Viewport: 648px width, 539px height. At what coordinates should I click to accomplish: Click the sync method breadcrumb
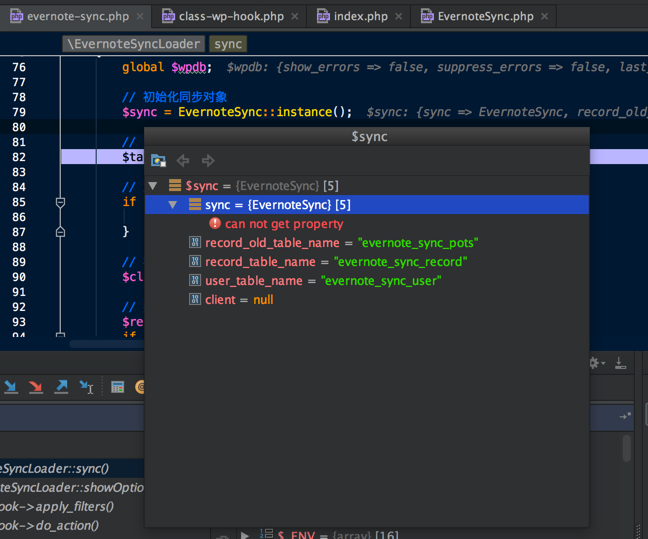pyautogui.click(x=228, y=44)
